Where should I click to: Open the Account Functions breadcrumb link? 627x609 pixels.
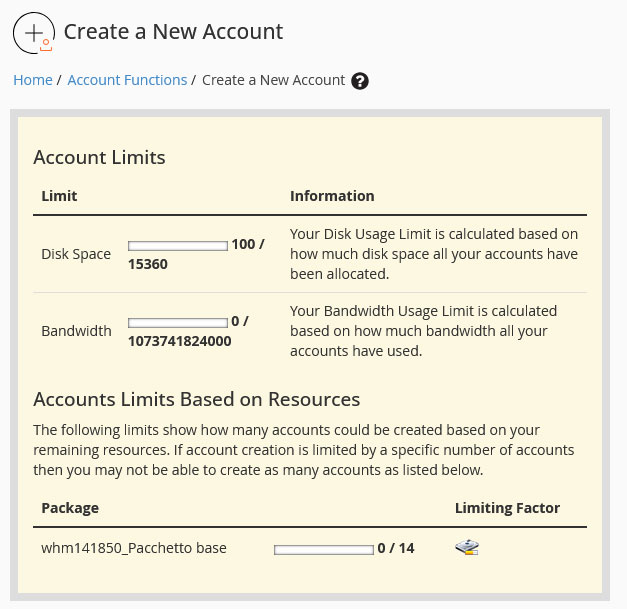pyautogui.click(x=127, y=80)
